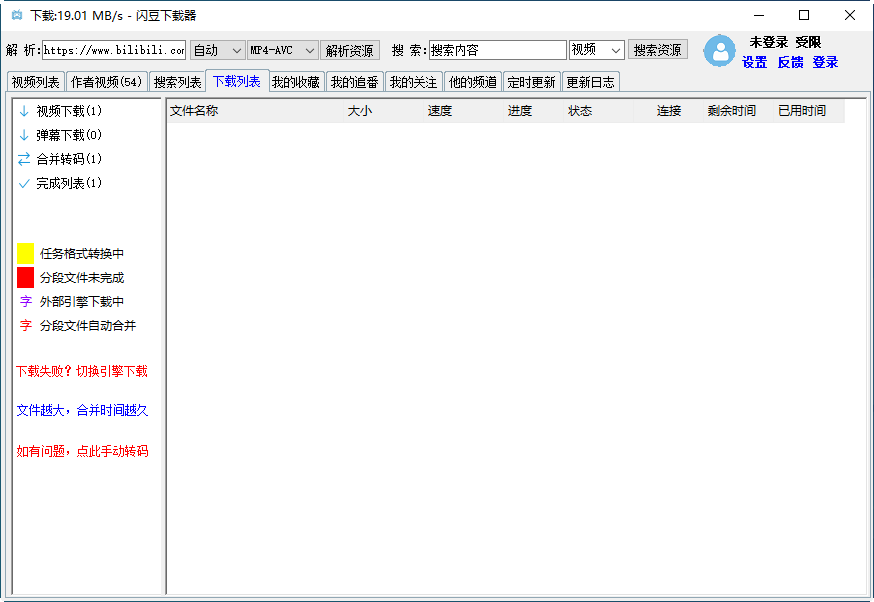Viewport: 874px width, 602px height.
Task: Click 下载失败？切换引擎下载 link
Action: (82, 371)
